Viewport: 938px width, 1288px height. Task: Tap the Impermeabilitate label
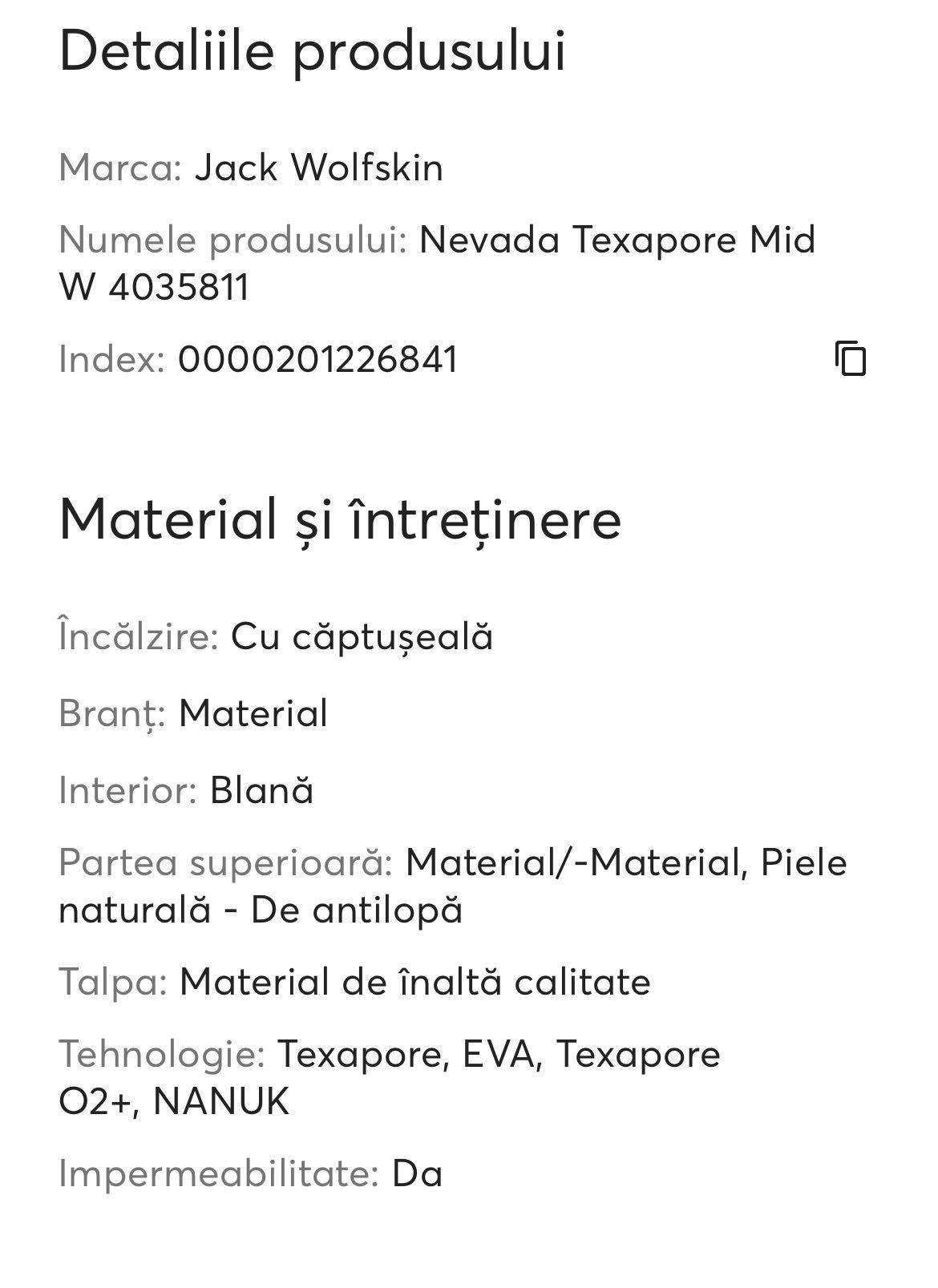coord(219,1174)
